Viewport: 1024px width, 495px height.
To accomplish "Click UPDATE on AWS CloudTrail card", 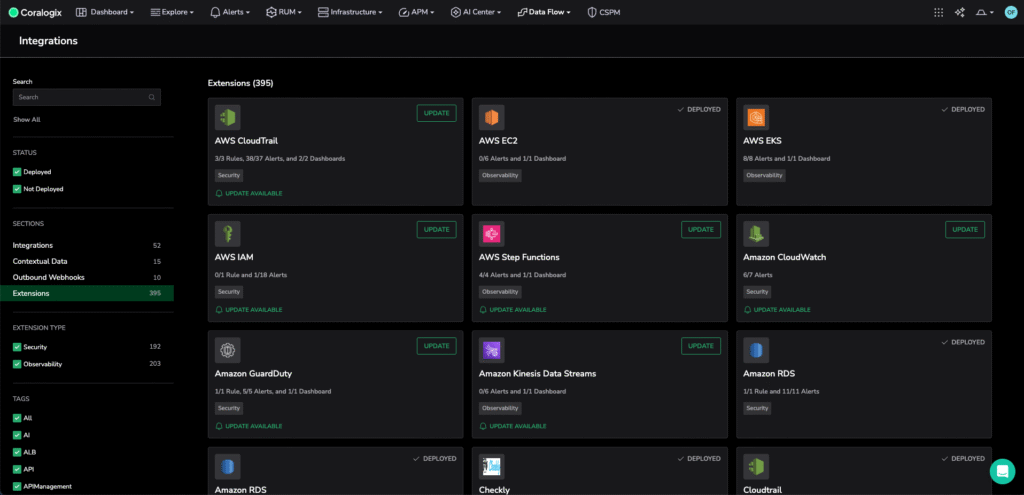I will (x=436, y=113).
